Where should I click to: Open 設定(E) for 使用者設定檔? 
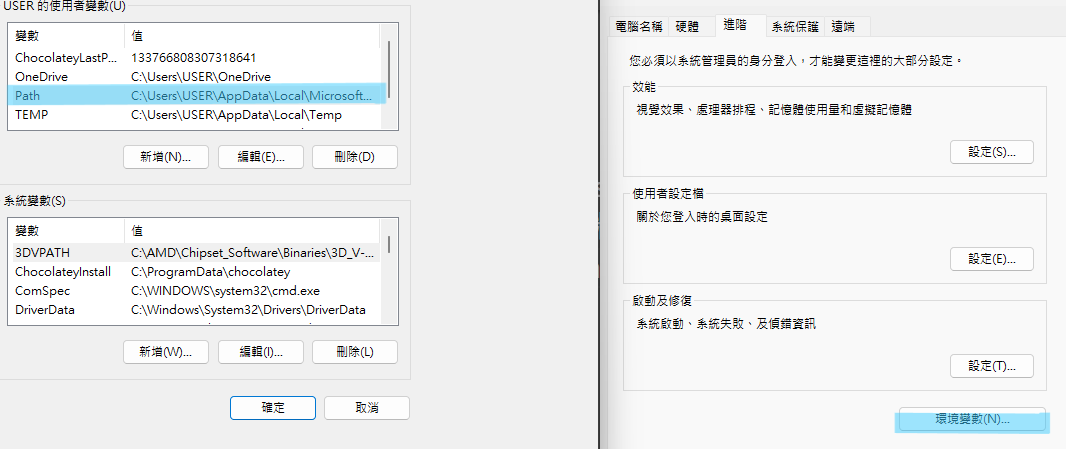991,259
